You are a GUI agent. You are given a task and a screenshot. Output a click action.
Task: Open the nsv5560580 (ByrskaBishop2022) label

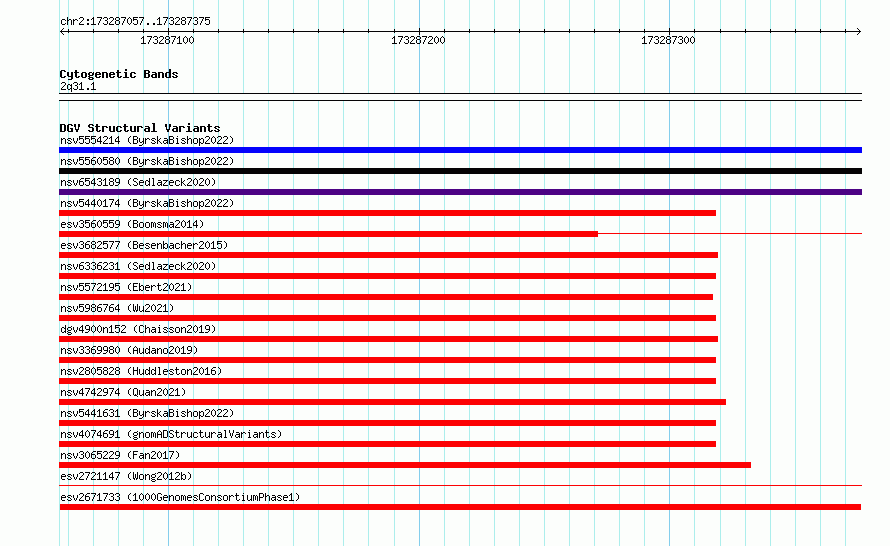click(x=147, y=161)
